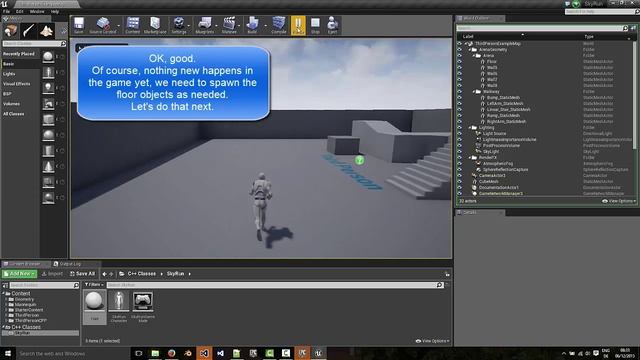This screenshot has height=360, width=640.
Task: Click the Import button in Content Browser
Action: coord(52,274)
